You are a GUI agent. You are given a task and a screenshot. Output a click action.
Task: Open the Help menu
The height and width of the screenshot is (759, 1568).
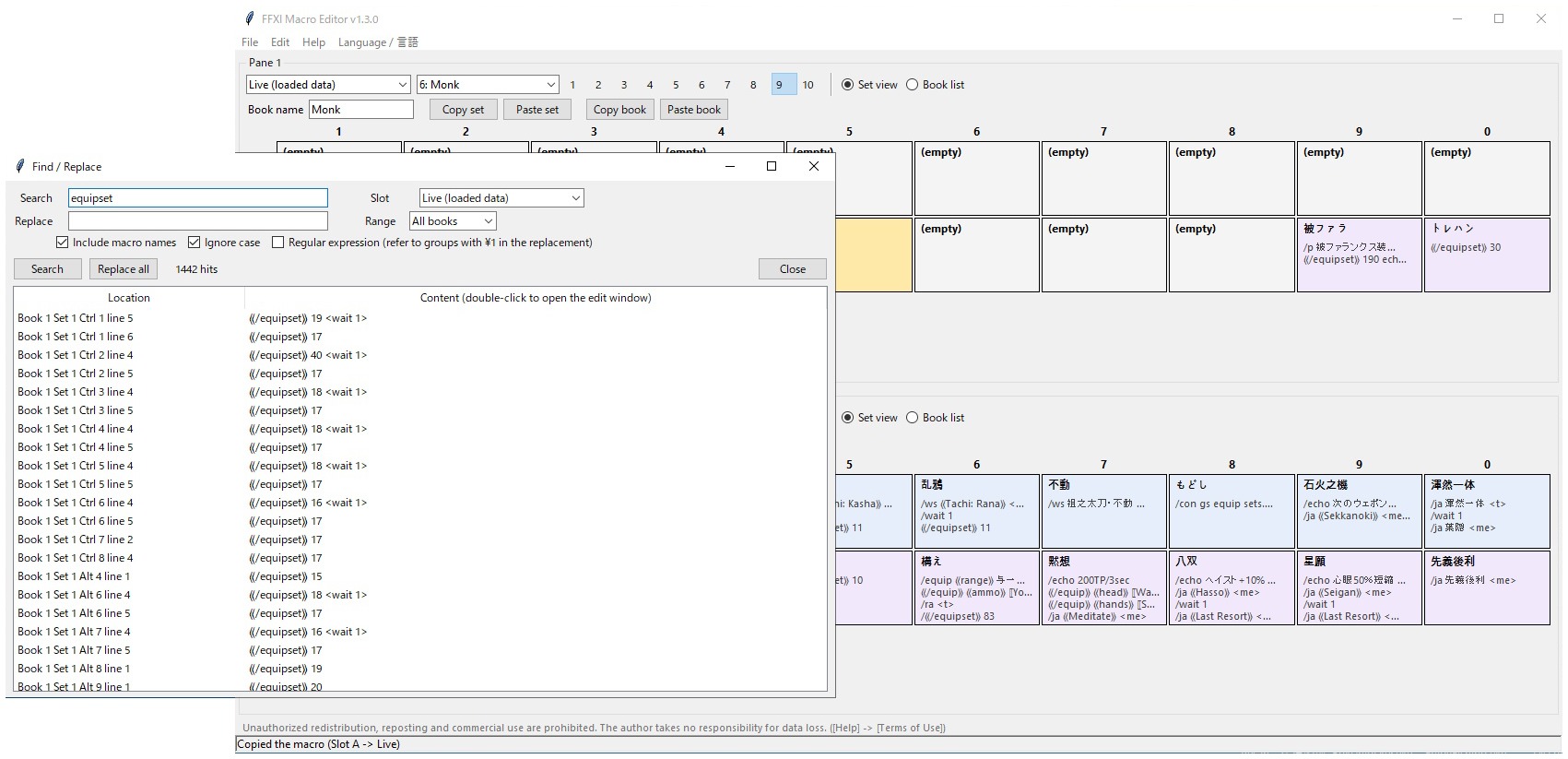[x=313, y=42]
